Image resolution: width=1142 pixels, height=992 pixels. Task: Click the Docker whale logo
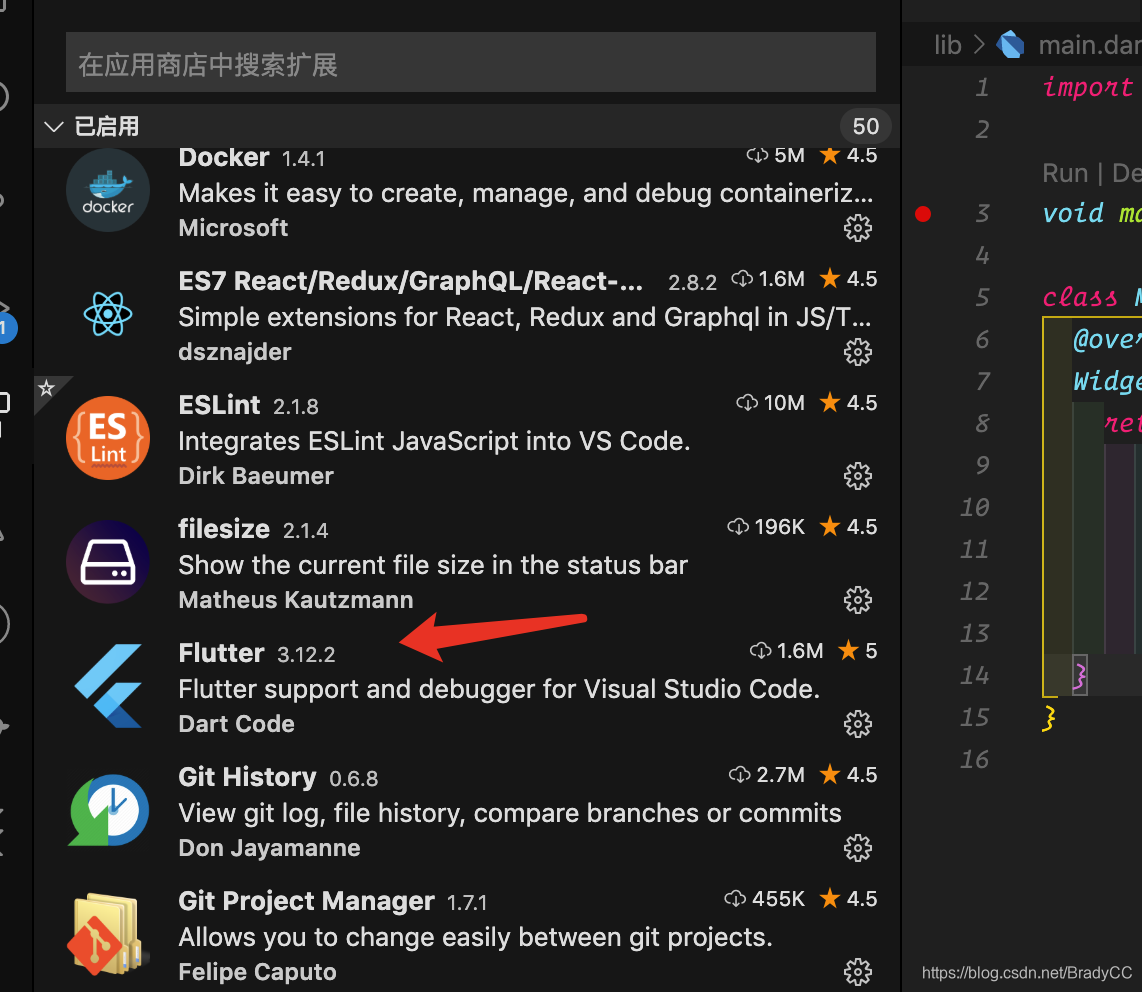(x=108, y=190)
